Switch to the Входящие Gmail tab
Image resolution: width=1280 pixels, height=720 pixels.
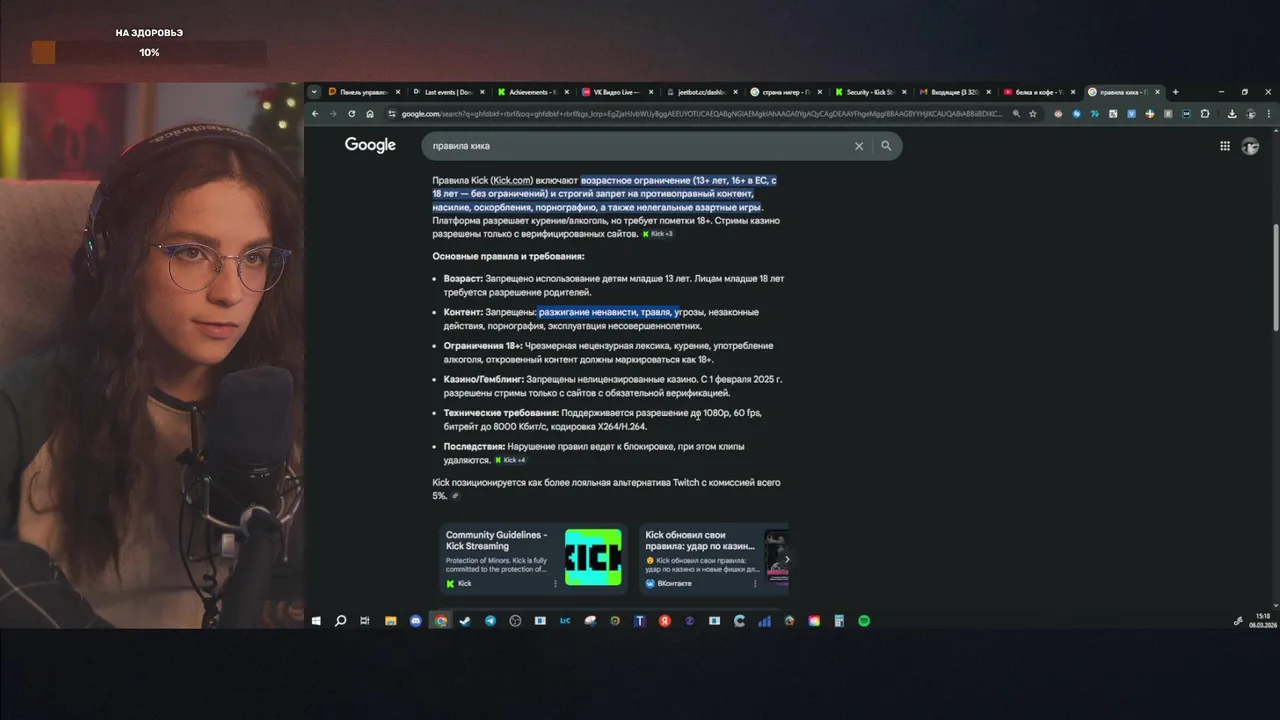click(954, 92)
